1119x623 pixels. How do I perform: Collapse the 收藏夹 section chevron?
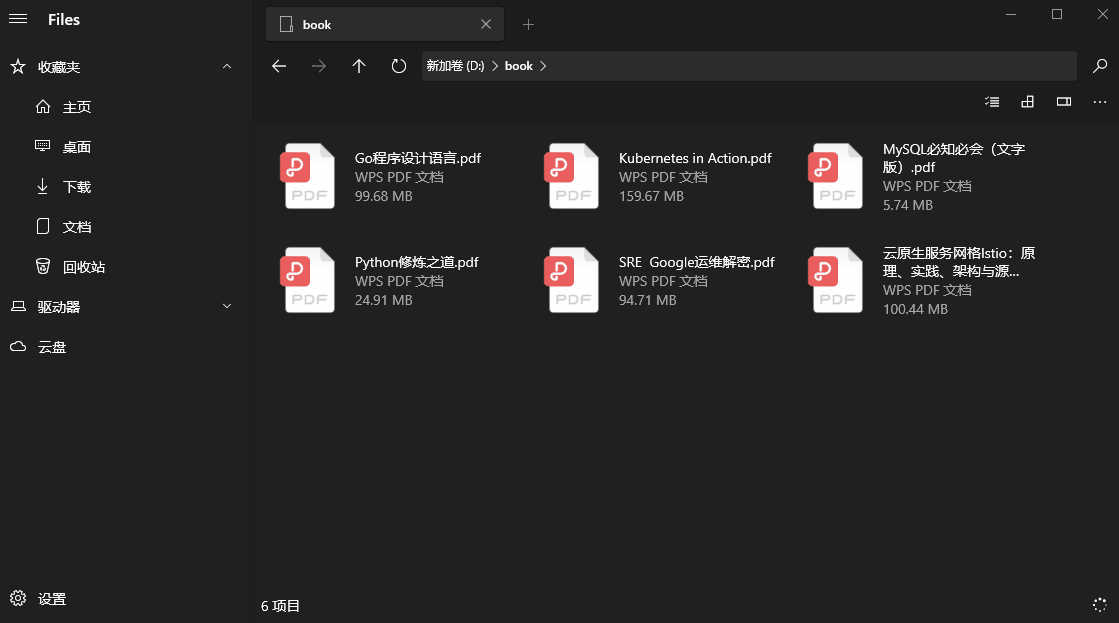(x=227, y=66)
